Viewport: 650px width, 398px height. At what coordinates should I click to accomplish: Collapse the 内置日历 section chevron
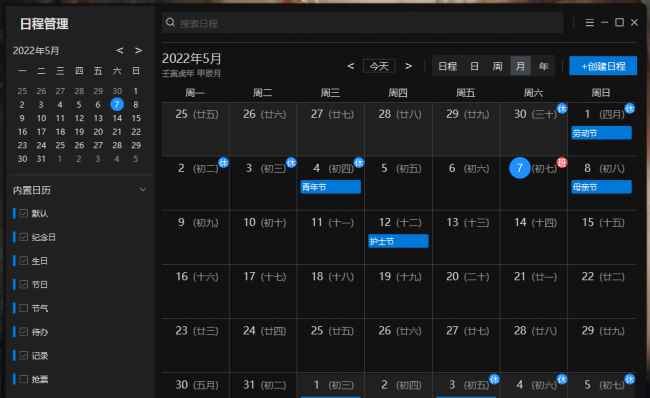pyautogui.click(x=143, y=189)
